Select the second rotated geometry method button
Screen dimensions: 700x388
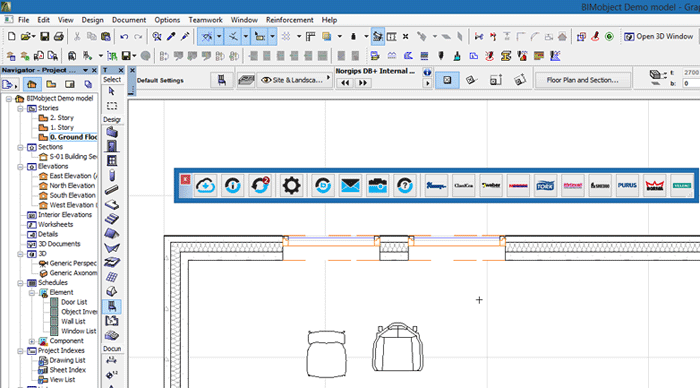(x=471, y=80)
